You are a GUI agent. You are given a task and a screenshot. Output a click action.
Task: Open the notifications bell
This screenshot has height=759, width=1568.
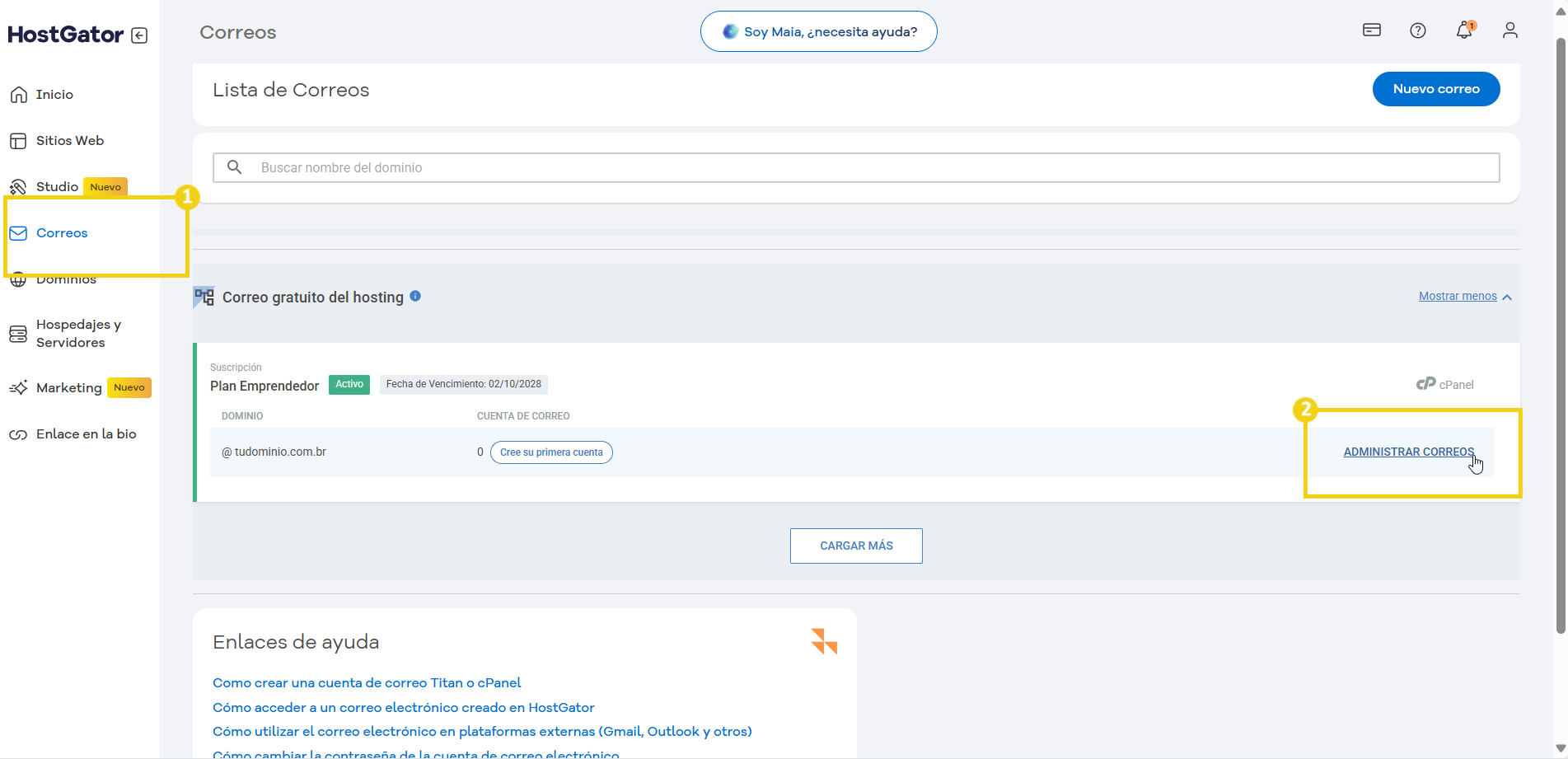click(x=1463, y=30)
